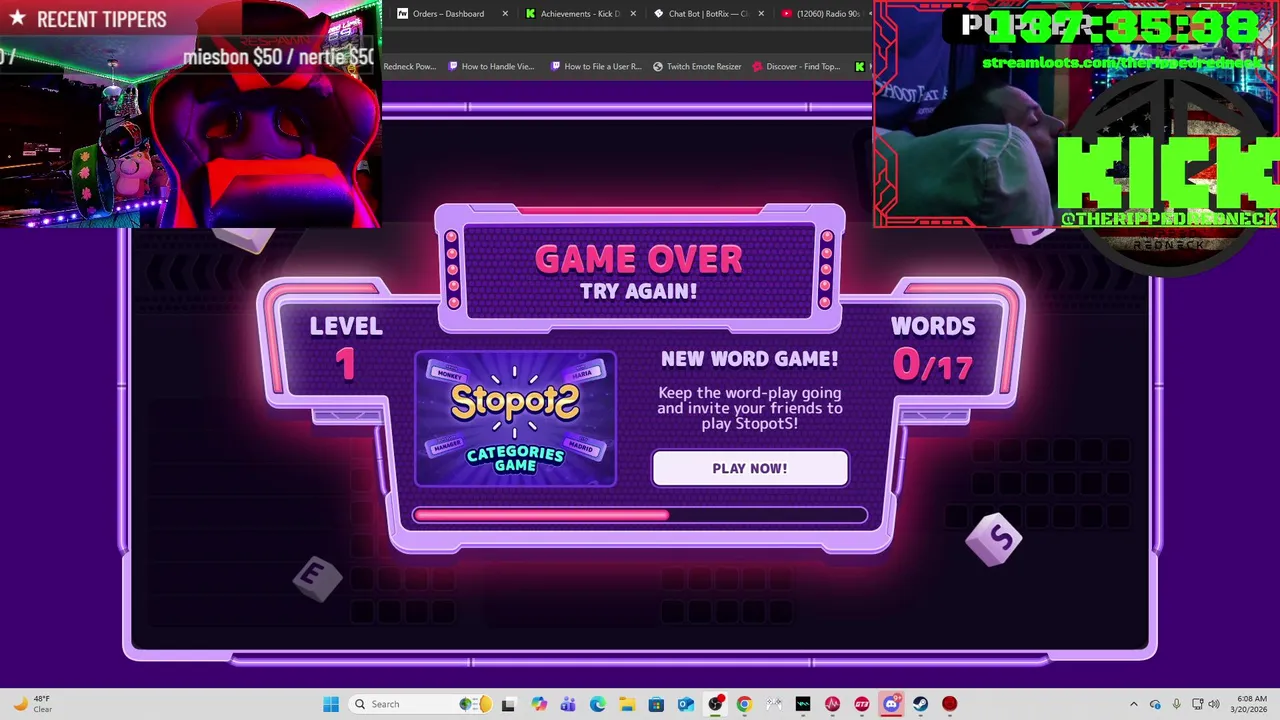The image size is (1280, 720).
Task: Open Google Chrome from the taskbar
Action: pos(744,704)
